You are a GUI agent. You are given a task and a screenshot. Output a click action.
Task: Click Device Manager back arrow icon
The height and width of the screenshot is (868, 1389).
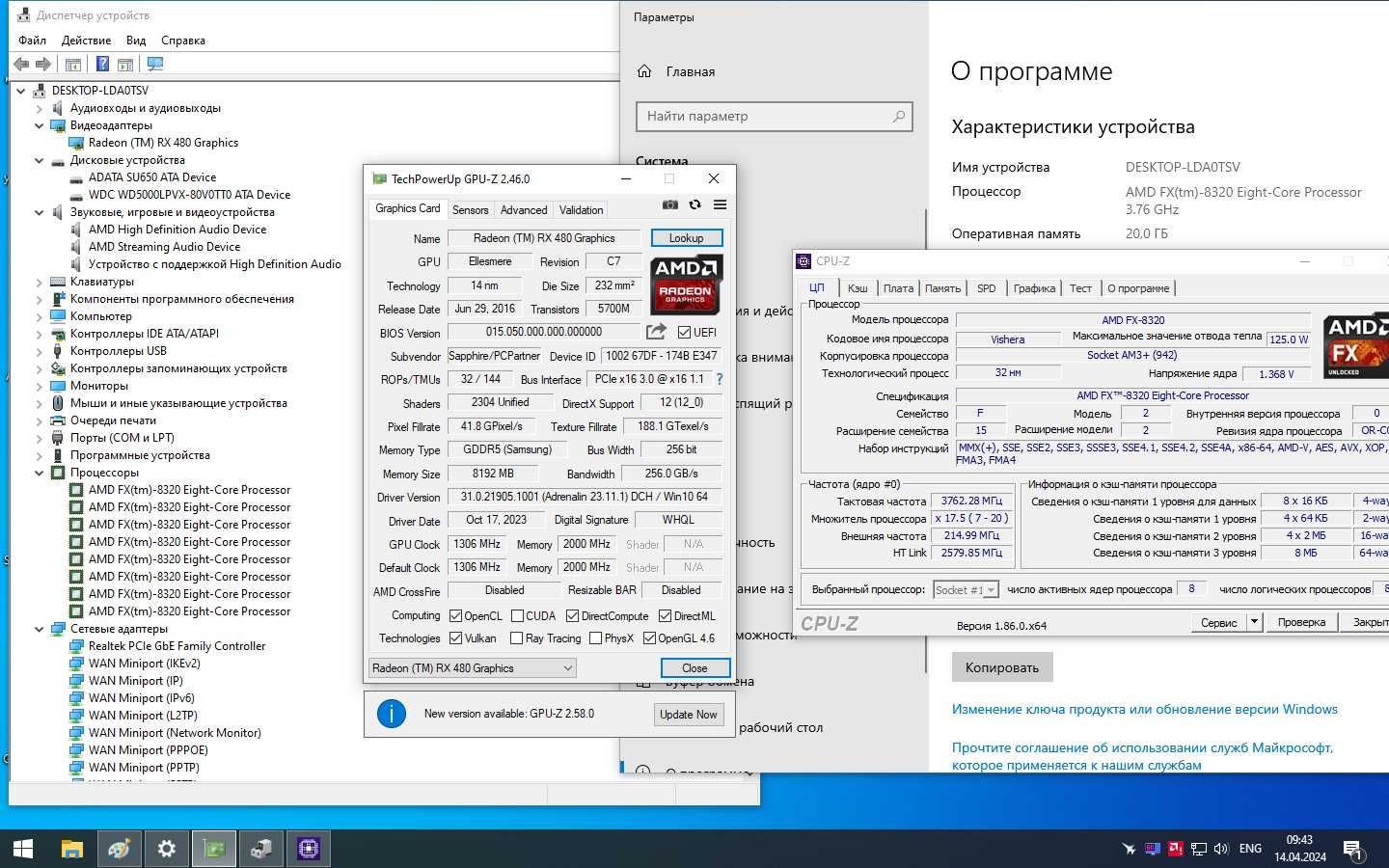coord(21,65)
